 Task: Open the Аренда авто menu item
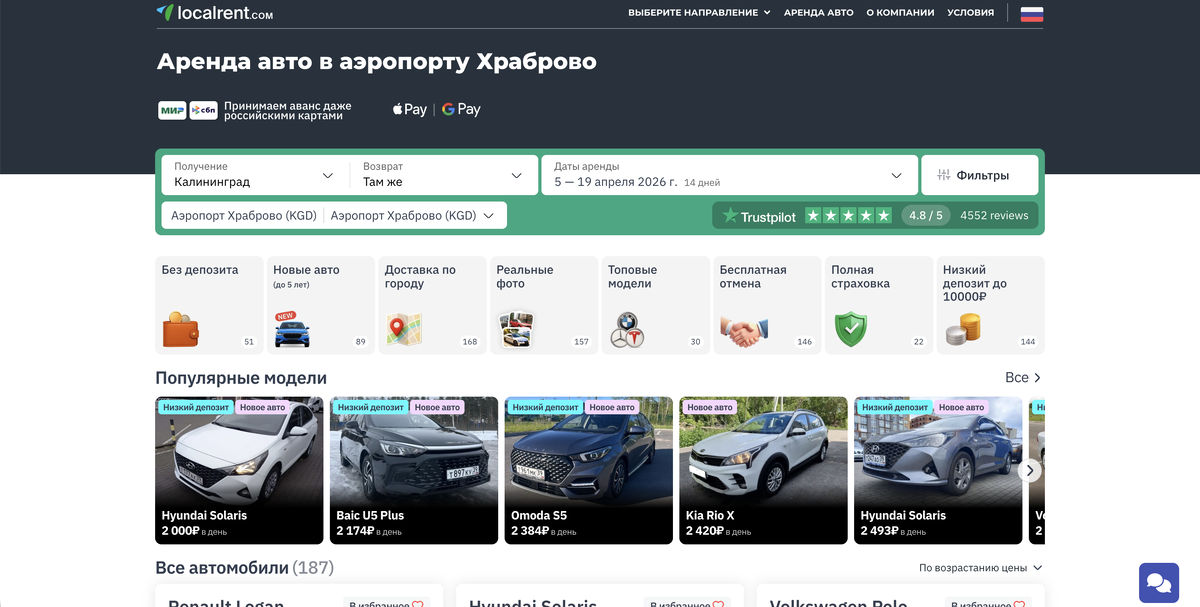(819, 13)
